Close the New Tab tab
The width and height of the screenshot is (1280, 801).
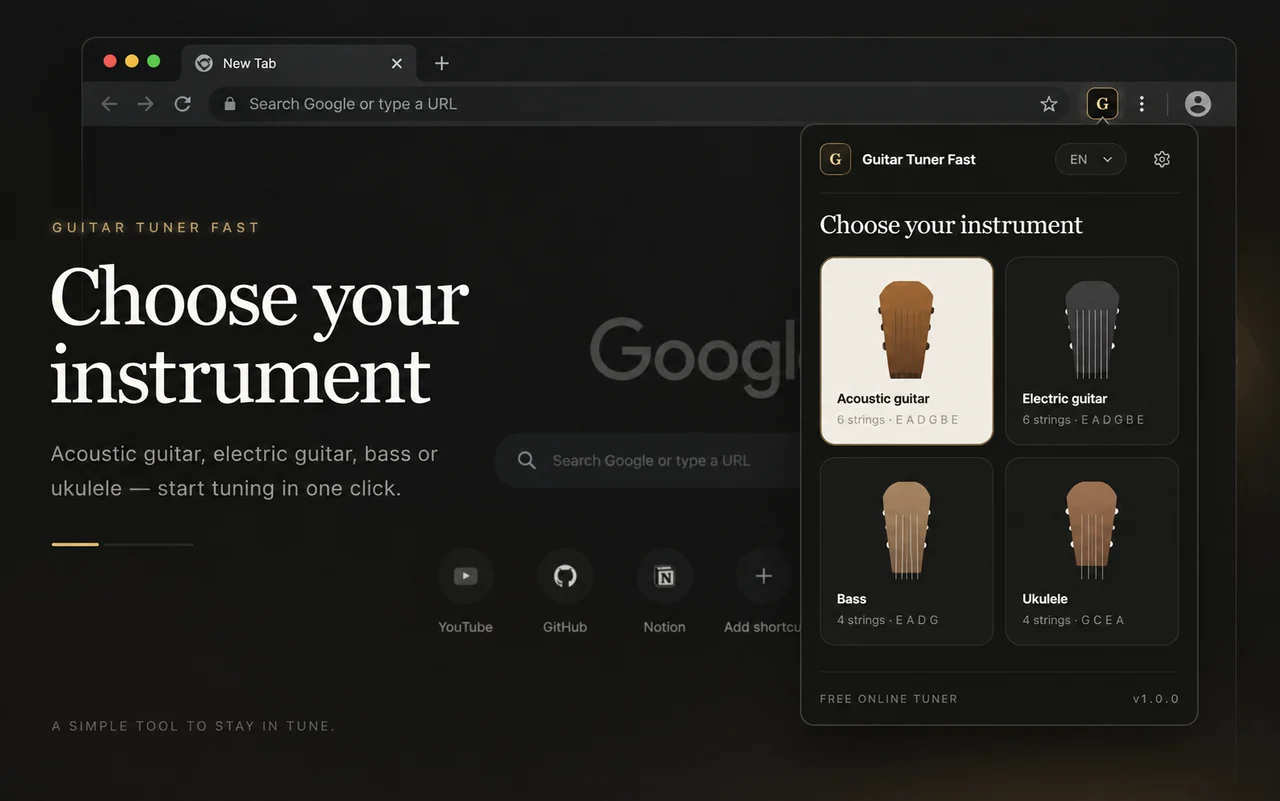396,63
